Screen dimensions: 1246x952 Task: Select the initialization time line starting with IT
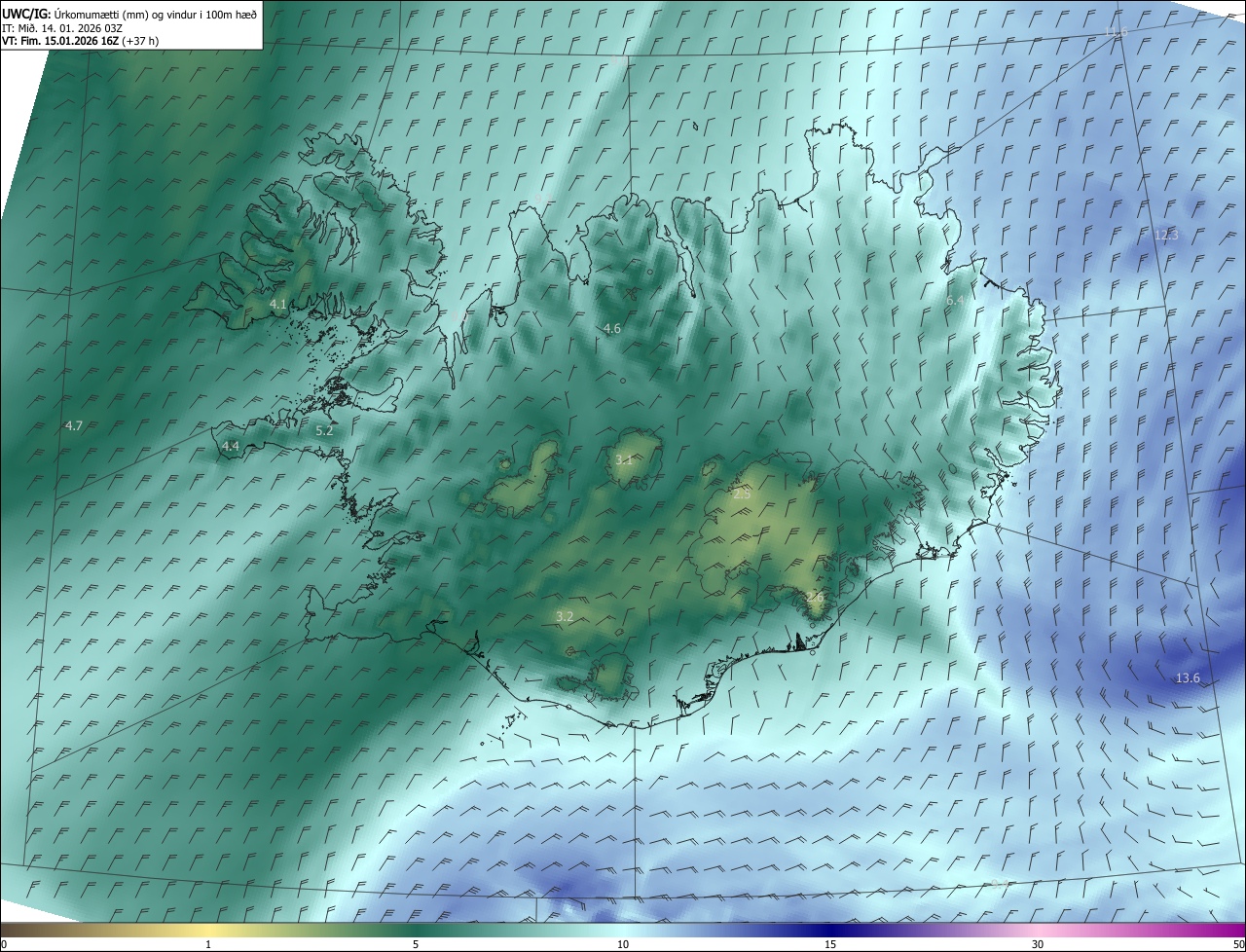point(62,27)
